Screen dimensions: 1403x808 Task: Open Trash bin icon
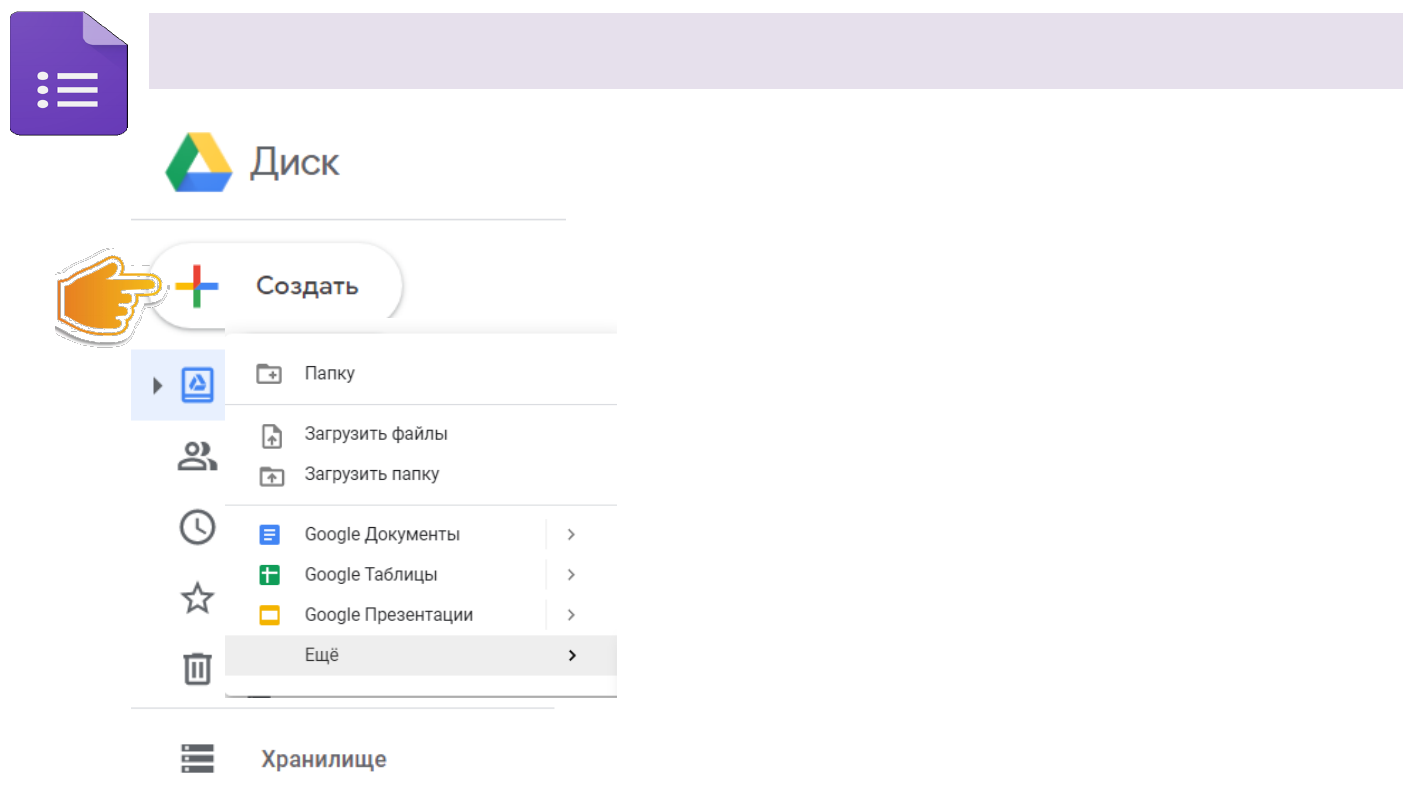pos(197,668)
